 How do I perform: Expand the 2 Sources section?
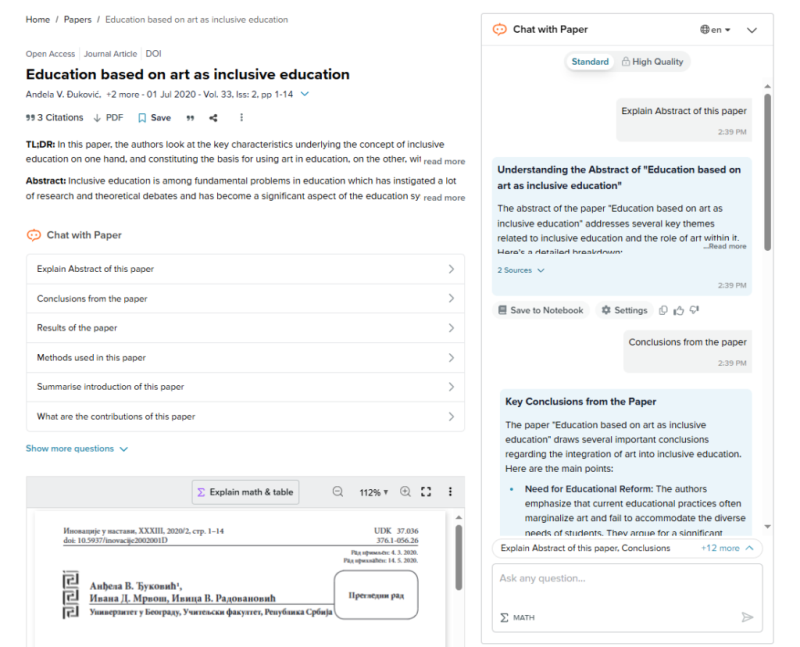pos(521,270)
